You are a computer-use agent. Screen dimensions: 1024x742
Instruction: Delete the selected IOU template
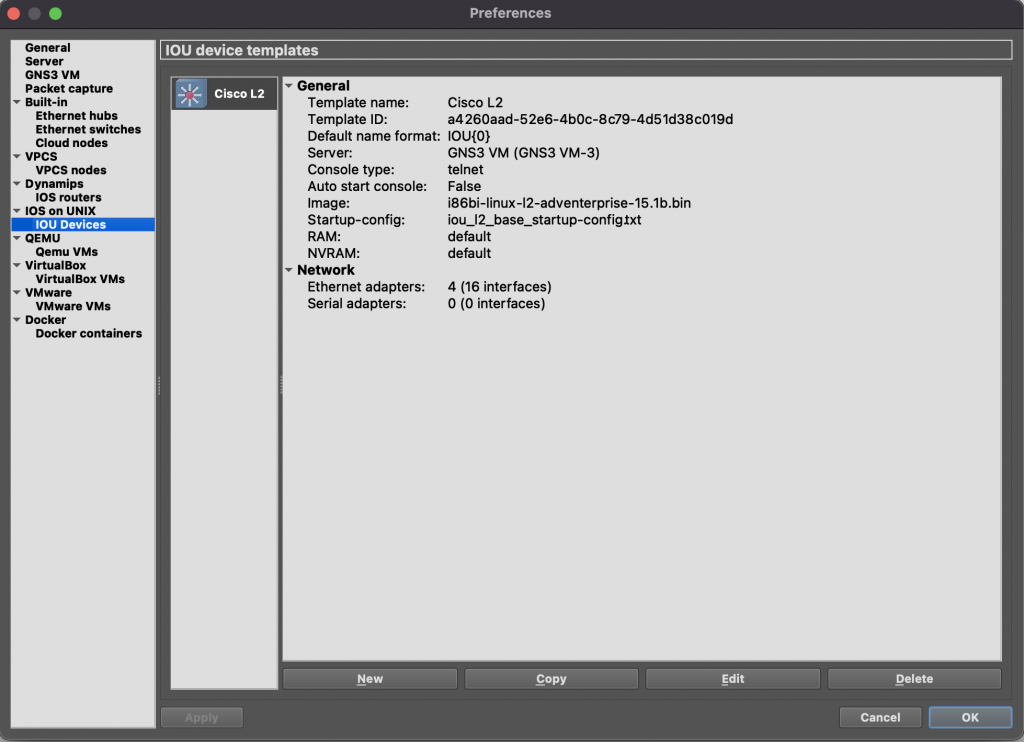click(x=914, y=679)
